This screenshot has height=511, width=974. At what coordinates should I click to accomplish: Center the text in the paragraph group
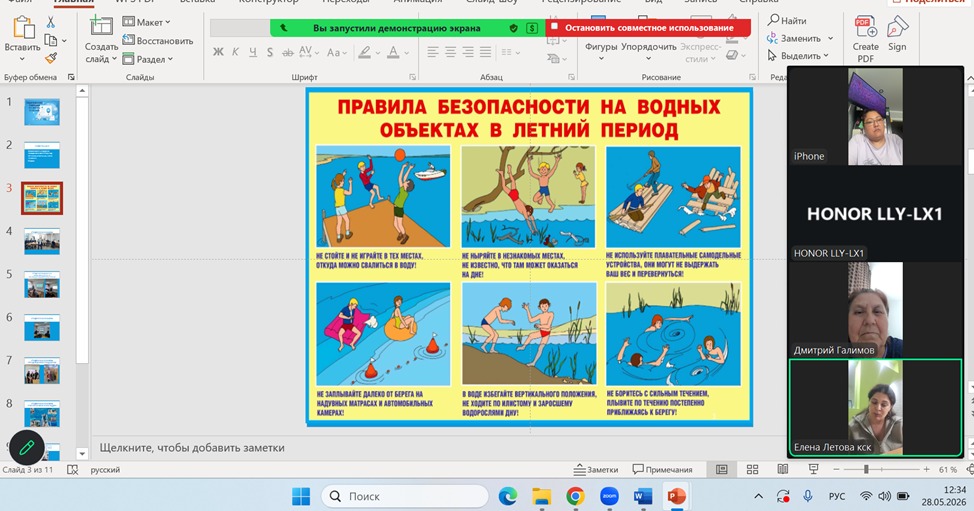pos(450,52)
